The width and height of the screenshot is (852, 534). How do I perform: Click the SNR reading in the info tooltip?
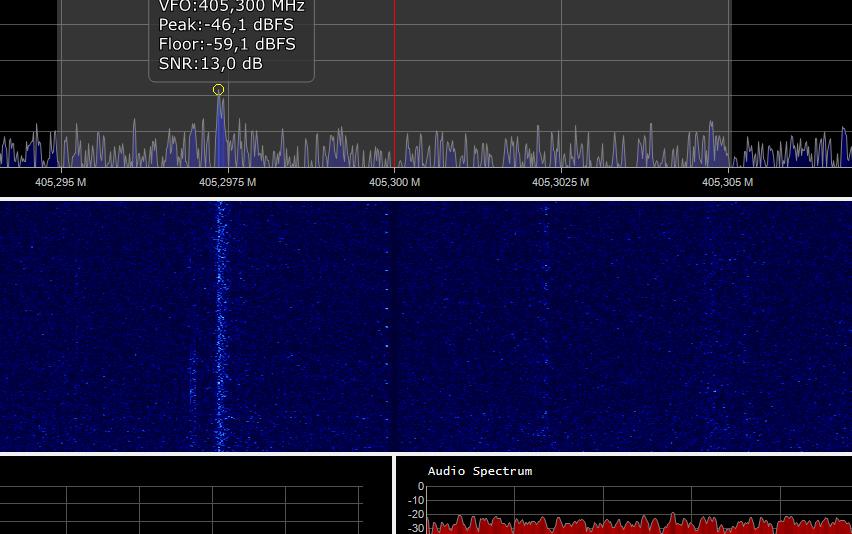(210, 63)
